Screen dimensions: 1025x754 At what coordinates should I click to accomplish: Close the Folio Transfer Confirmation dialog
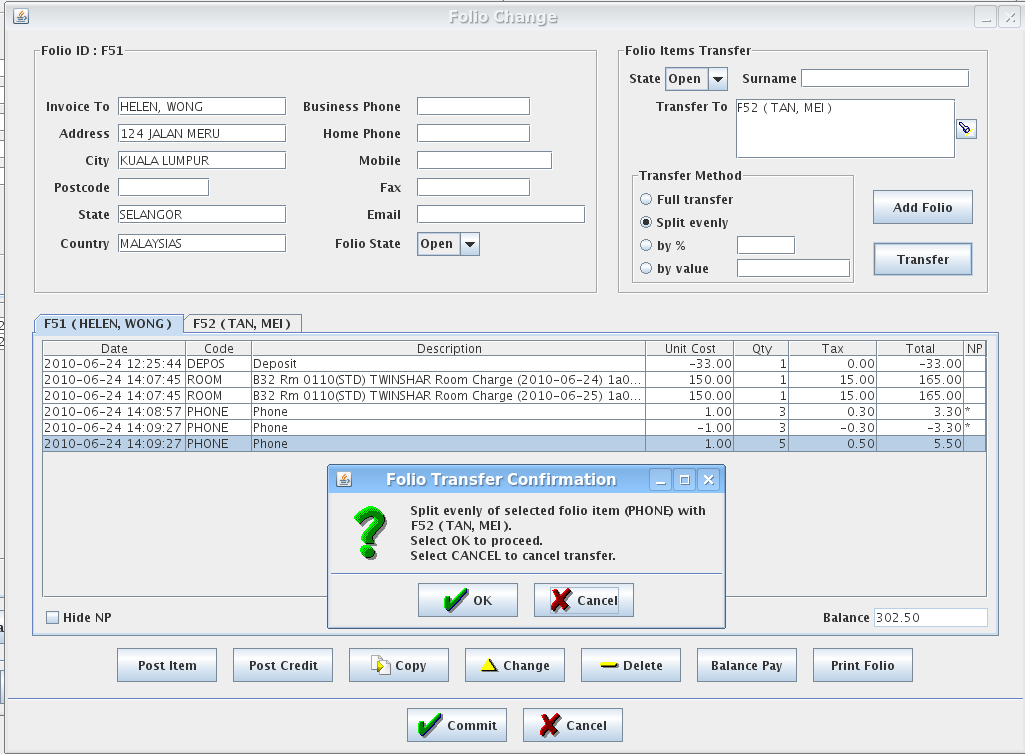709,480
